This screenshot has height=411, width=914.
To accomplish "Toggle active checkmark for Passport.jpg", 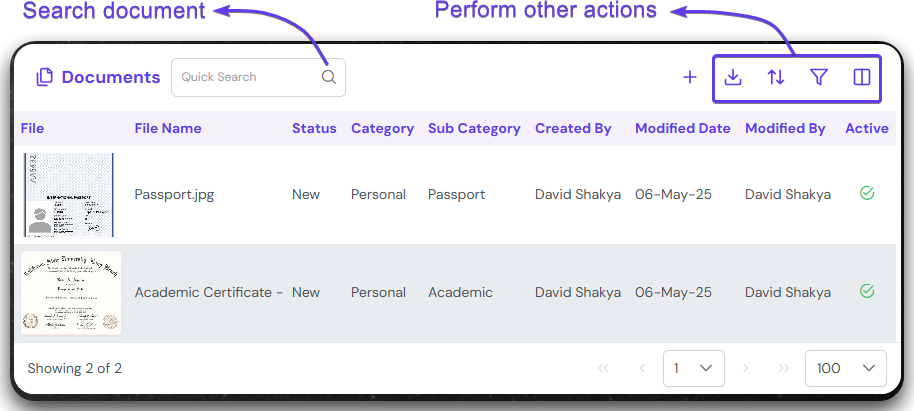I will 867,193.
